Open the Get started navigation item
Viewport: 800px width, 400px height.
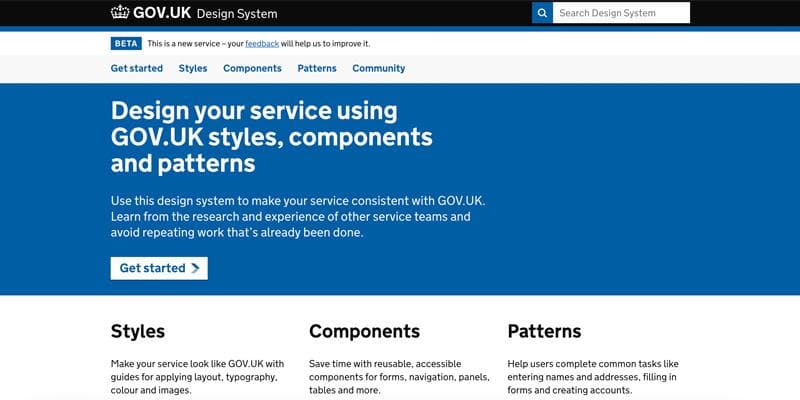(137, 68)
